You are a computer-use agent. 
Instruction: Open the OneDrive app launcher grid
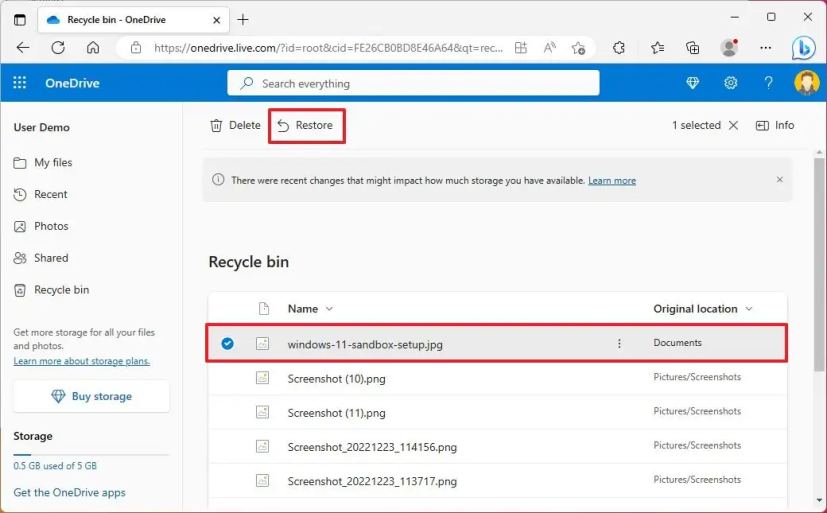coord(20,83)
